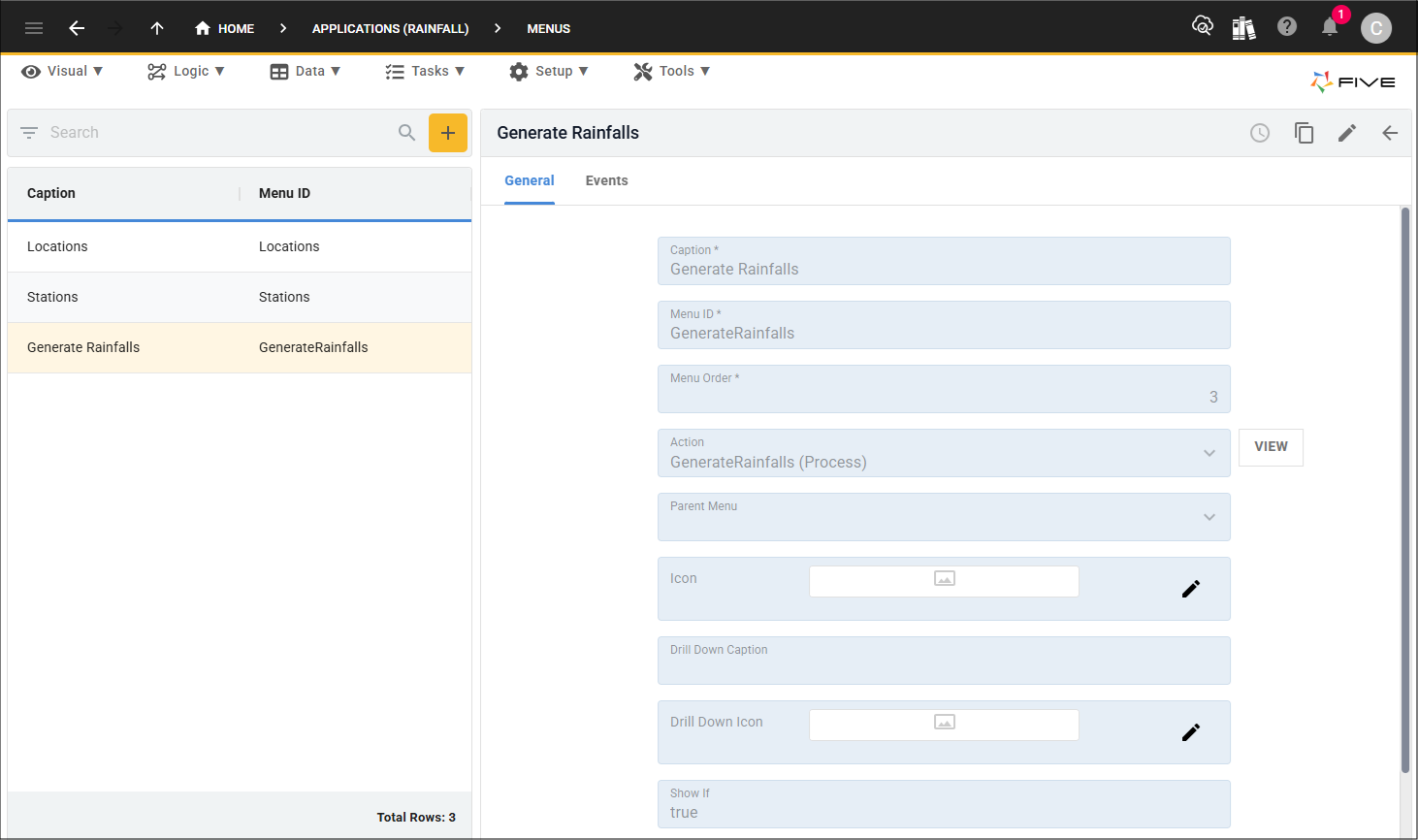Open the hamburger main menu

pyautogui.click(x=34, y=28)
